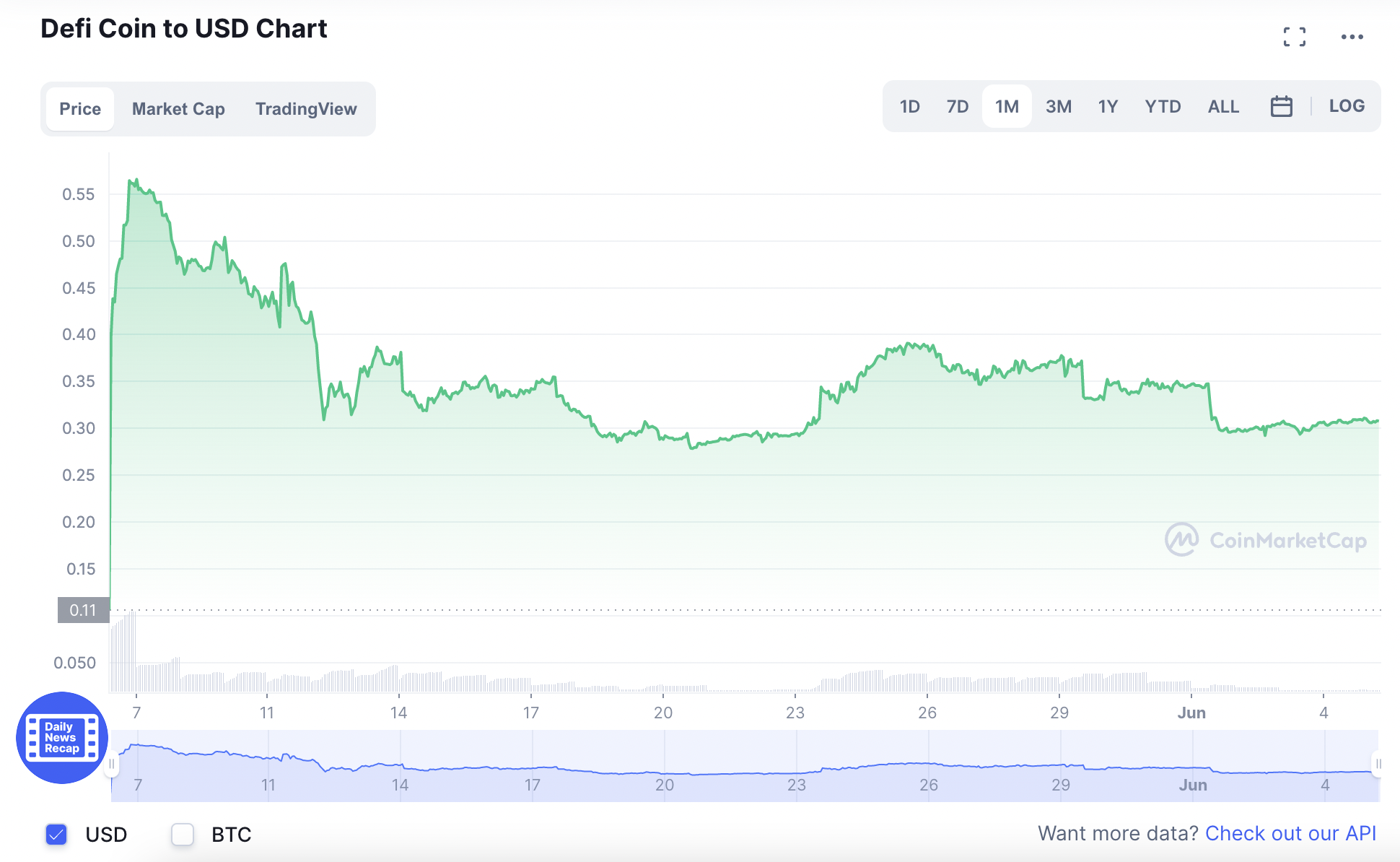
Task: Click the Daily News Recap badge
Action: tap(62, 738)
